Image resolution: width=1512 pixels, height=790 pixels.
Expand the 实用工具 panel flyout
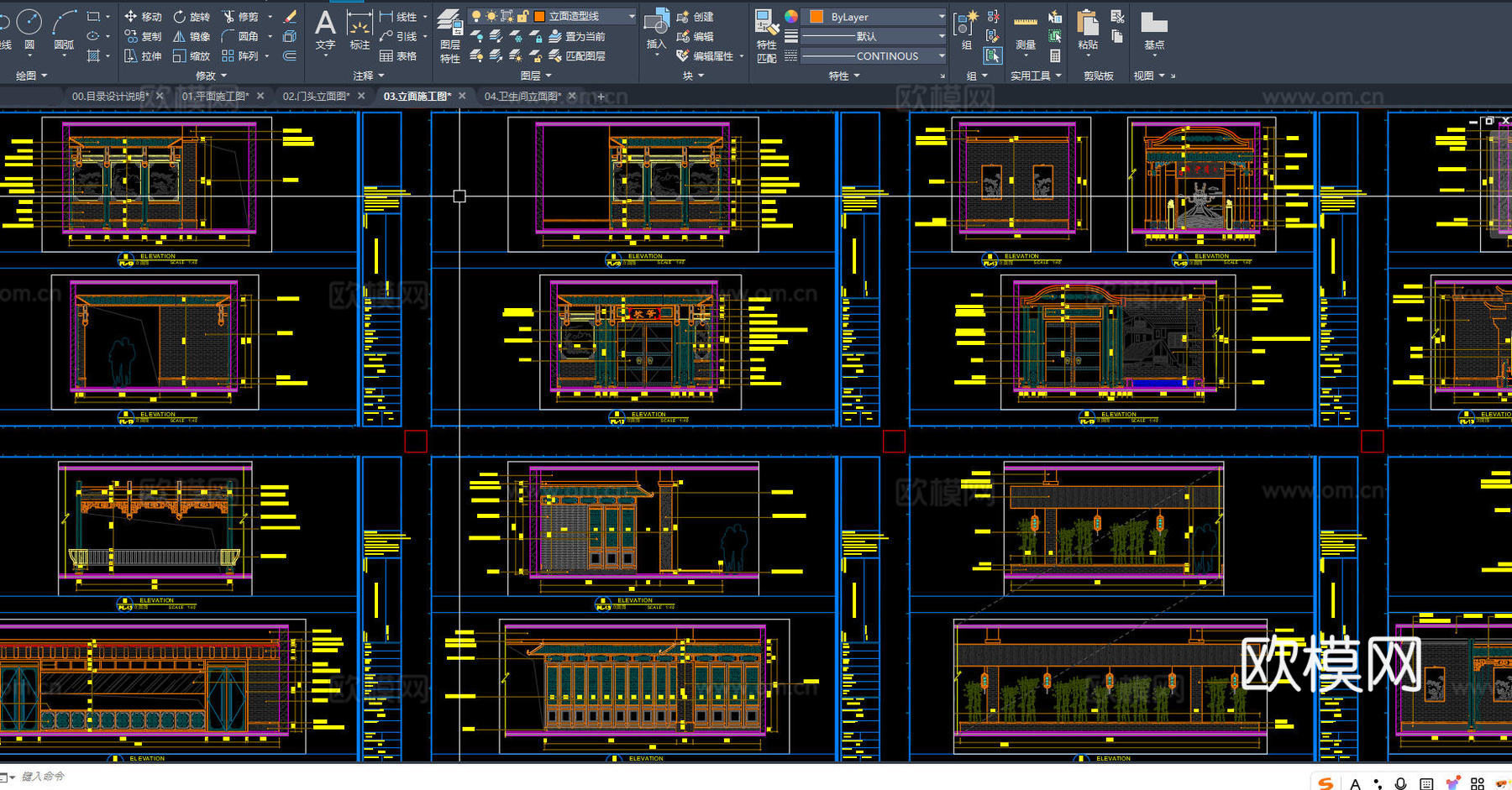pyautogui.click(x=1036, y=76)
